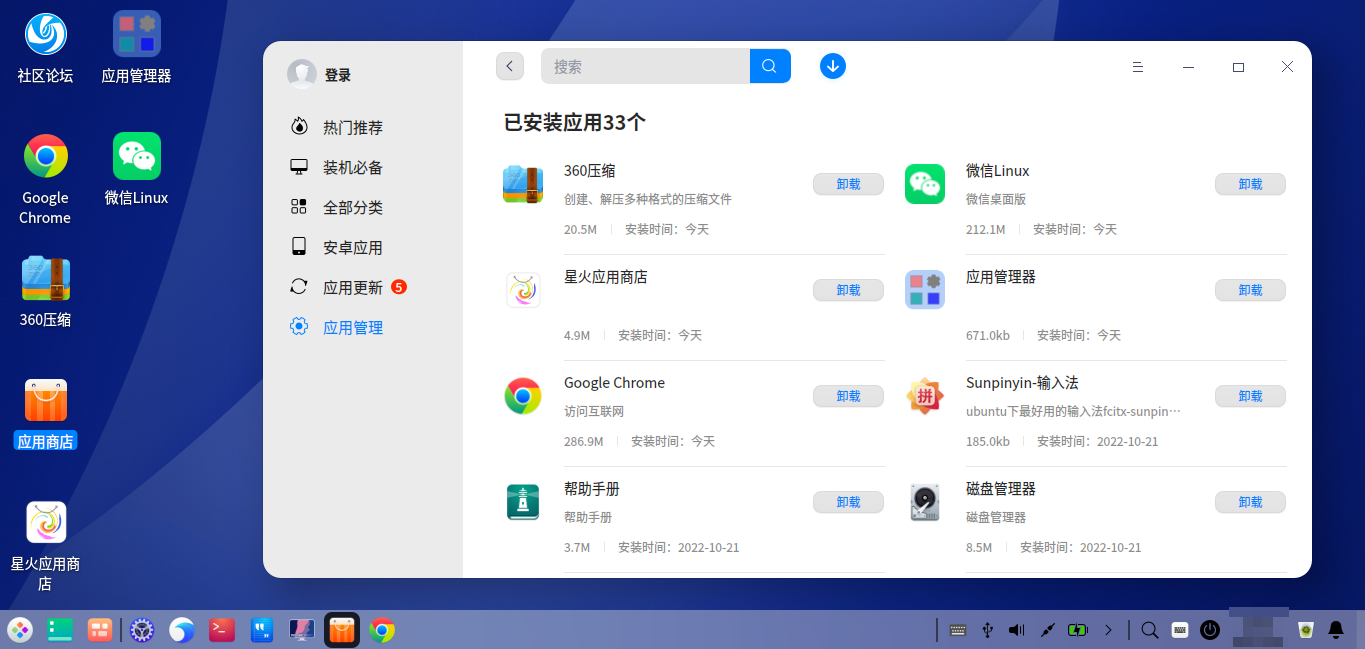Click the search magnifier icon
Image resolution: width=1365 pixels, height=649 pixels.
click(769, 65)
